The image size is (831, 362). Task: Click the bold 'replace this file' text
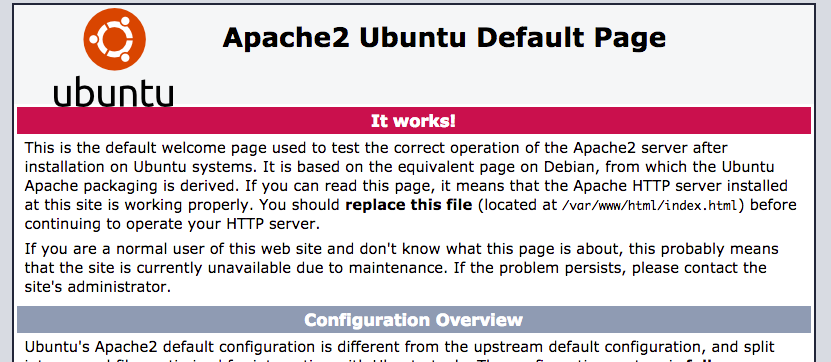click(x=409, y=205)
